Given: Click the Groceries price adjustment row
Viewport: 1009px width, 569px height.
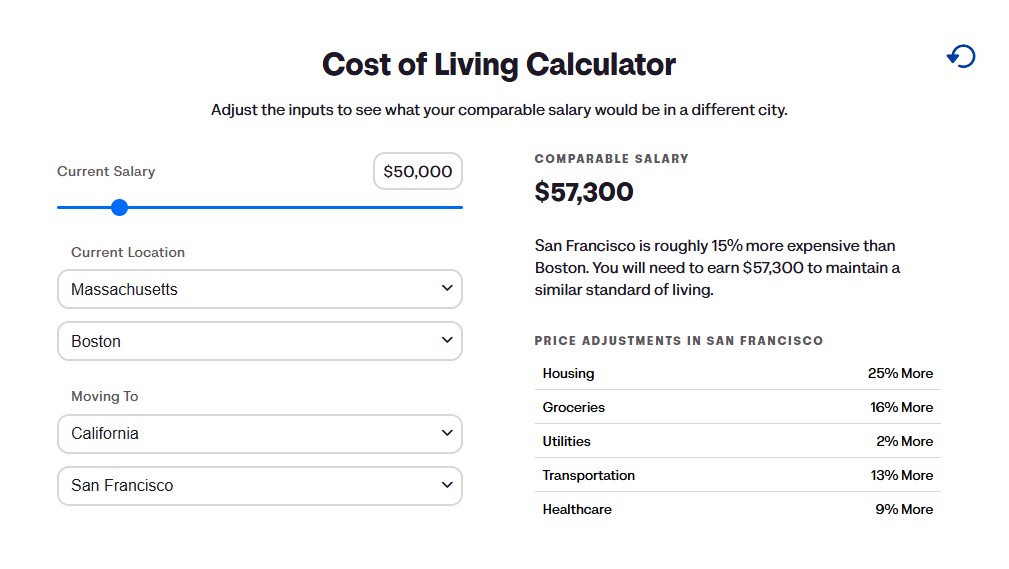Looking at the screenshot, I should tap(737, 407).
